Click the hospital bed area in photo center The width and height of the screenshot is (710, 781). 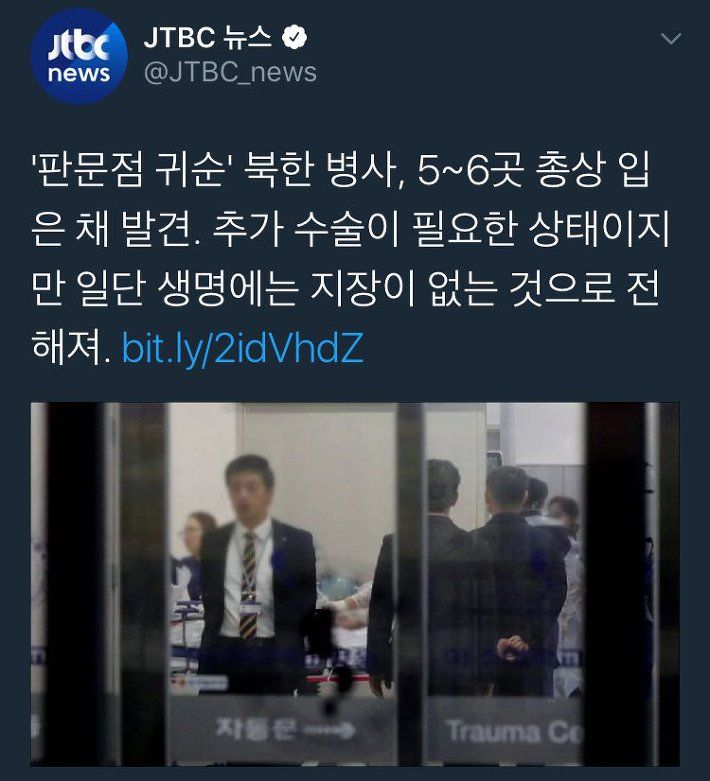[349, 613]
